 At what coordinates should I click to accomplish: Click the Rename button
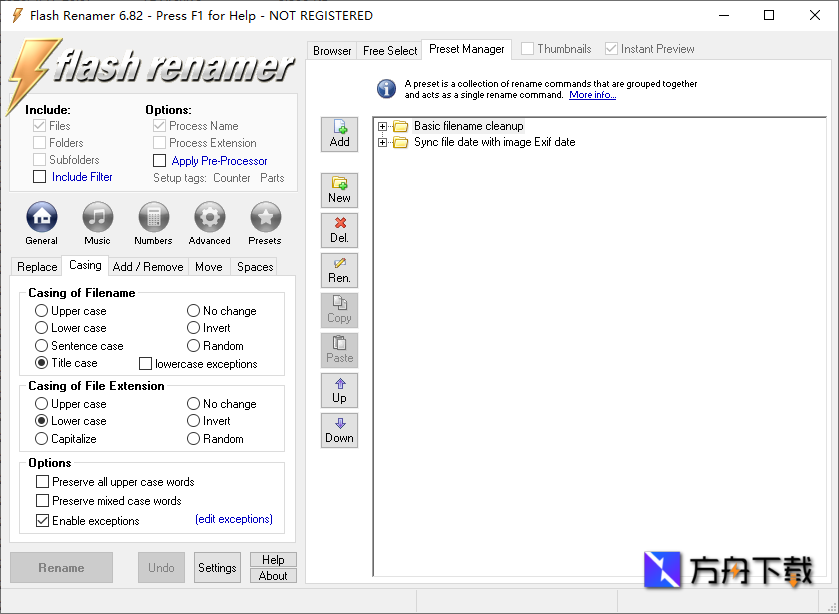61,567
